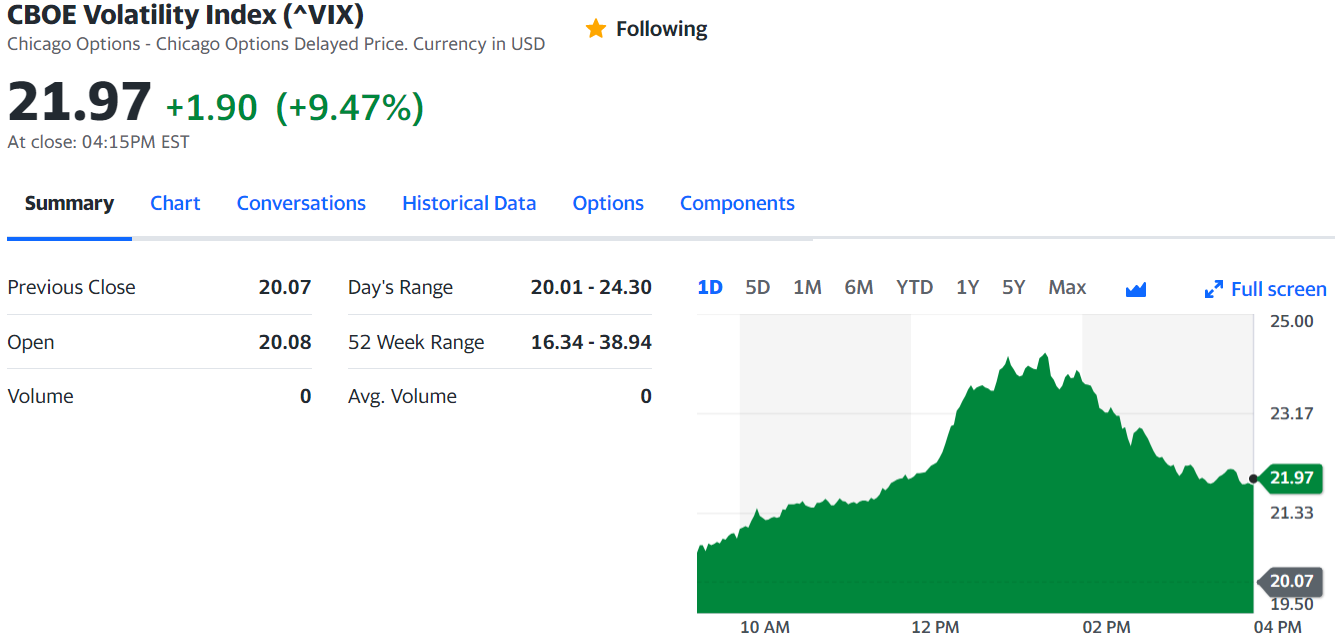
Task: Click the 19.50 y-axis label
Action: click(x=1292, y=604)
